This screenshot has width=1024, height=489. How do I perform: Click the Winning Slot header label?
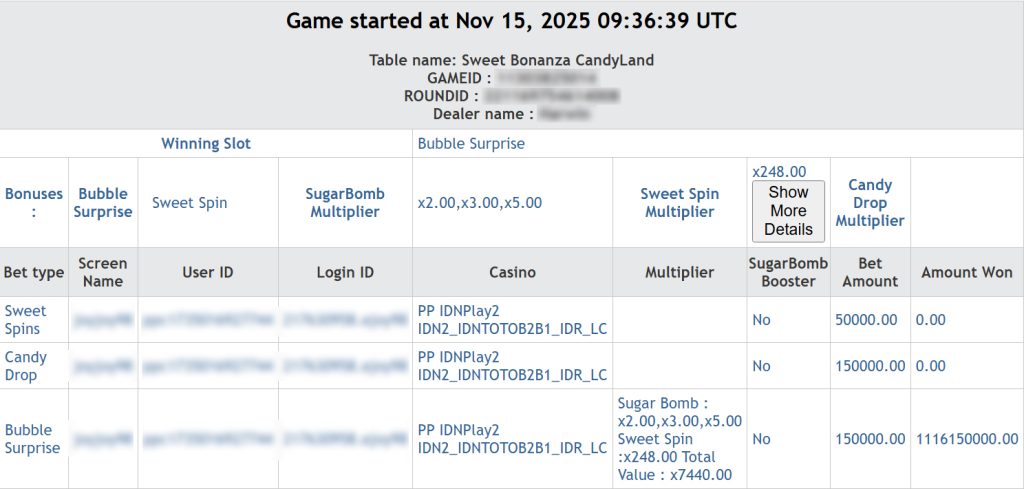click(x=206, y=144)
